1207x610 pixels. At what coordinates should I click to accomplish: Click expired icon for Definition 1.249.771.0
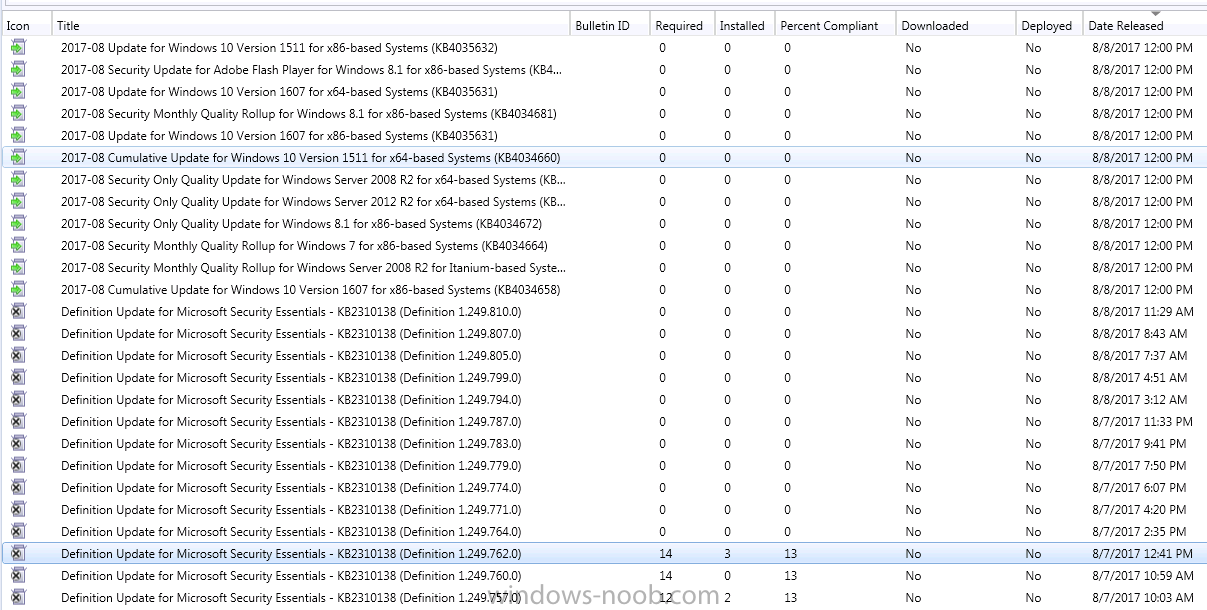click(18, 509)
